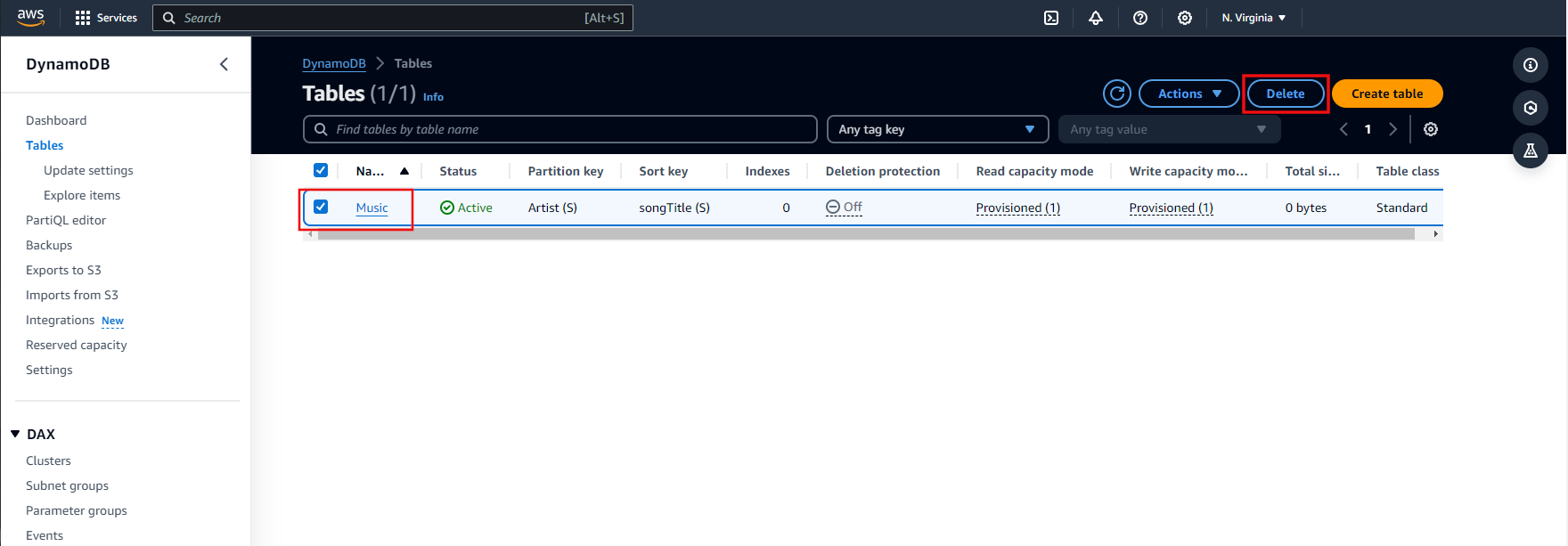Open the Music table link
Viewport: 1568px width, 546px height.
point(372,208)
